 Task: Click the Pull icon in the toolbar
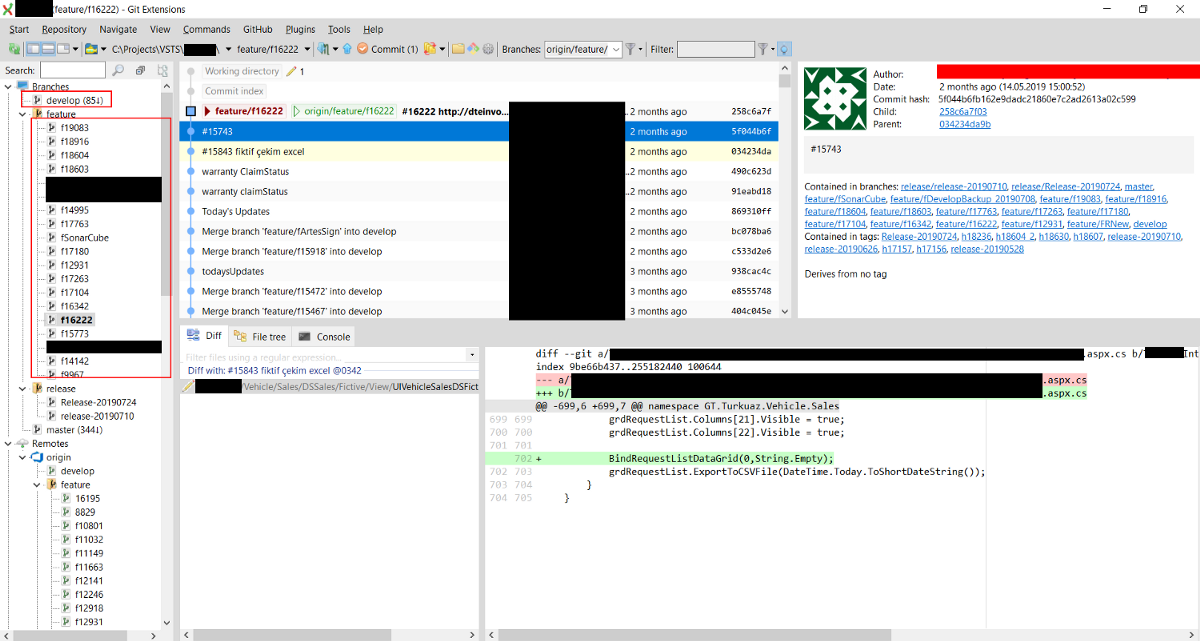pos(323,49)
